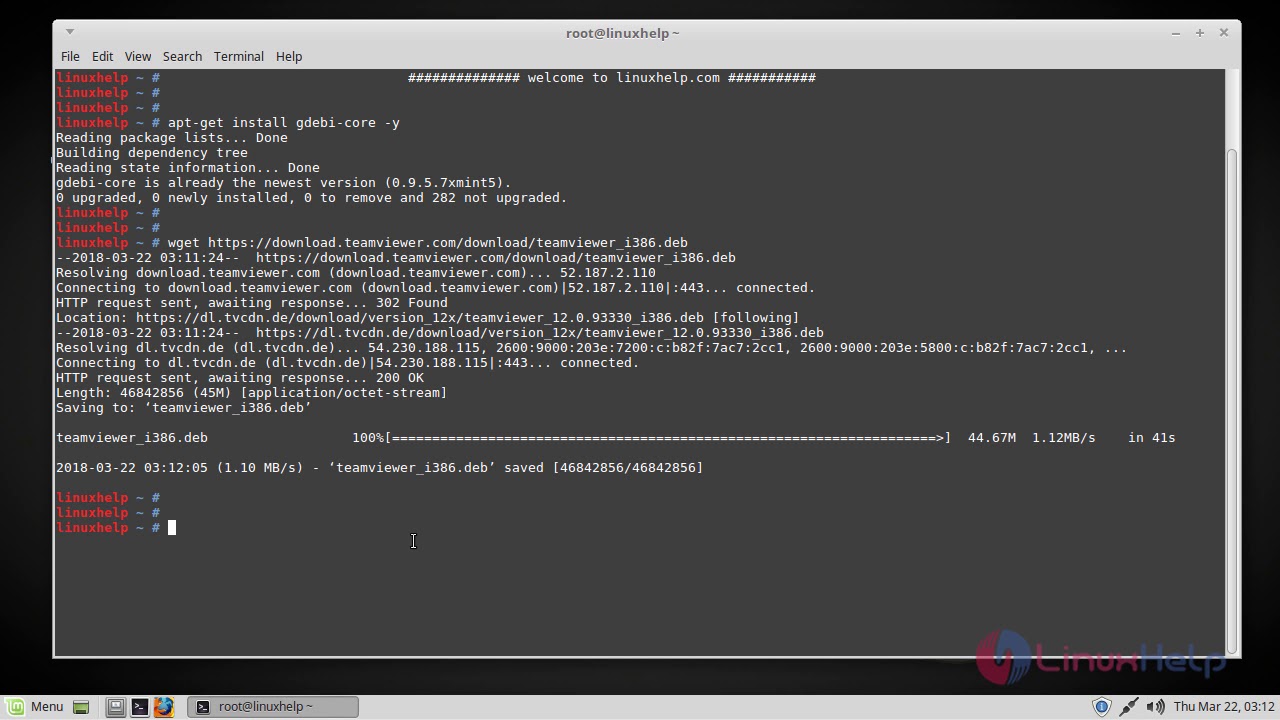Click the wget teamviewer_i386.deb command line
Viewport: 1280px width, 720px height.
pyautogui.click(x=428, y=243)
